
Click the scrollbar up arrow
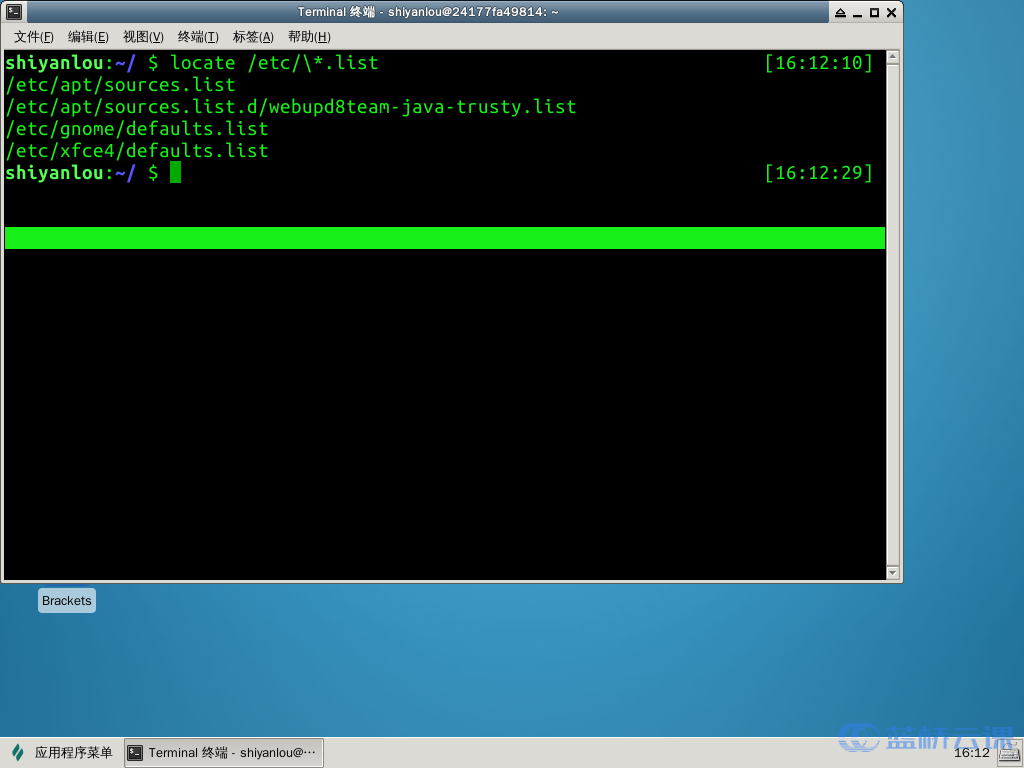(x=893, y=57)
